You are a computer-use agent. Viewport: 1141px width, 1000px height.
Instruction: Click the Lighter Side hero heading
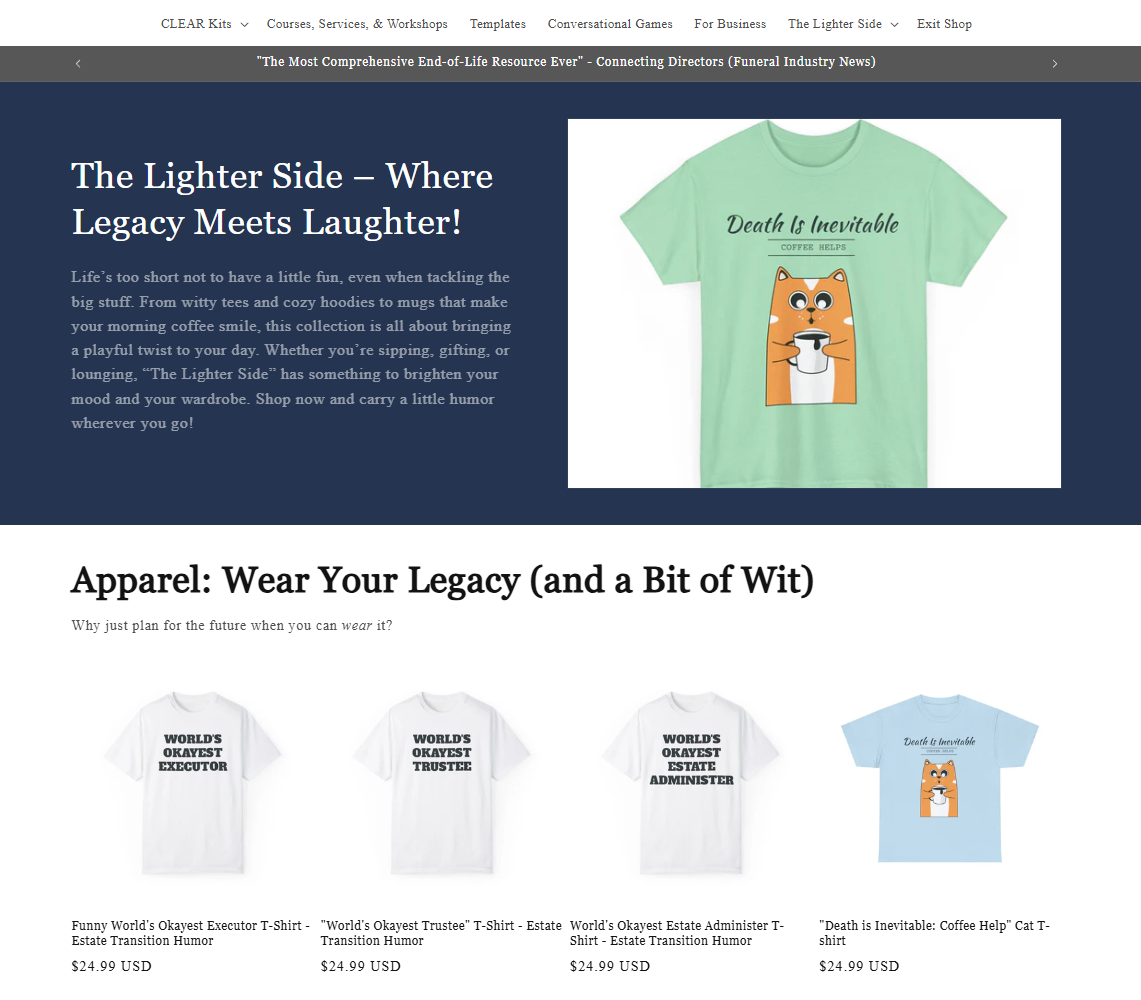click(282, 199)
